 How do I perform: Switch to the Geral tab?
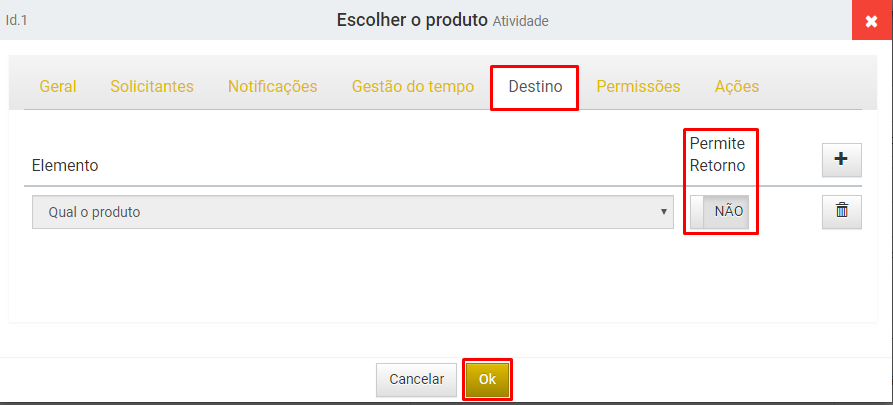[x=58, y=87]
